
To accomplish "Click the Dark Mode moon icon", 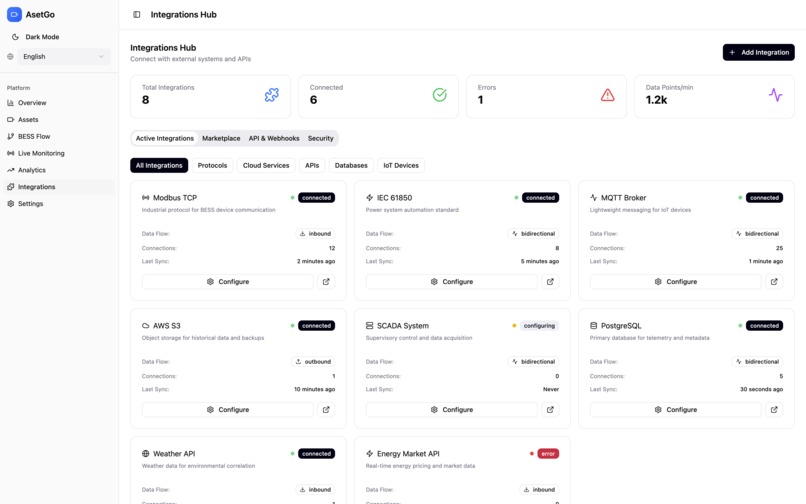I will tap(15, 37).
